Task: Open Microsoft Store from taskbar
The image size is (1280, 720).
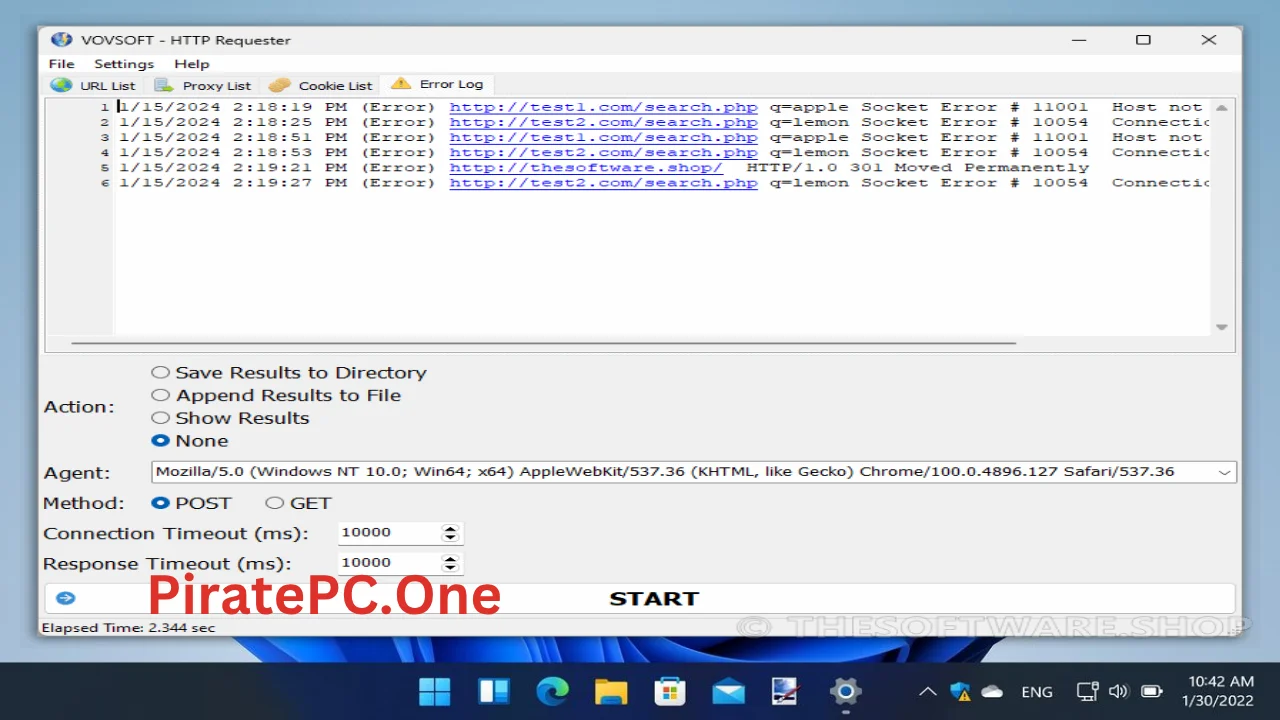Action: coord(670,691)
